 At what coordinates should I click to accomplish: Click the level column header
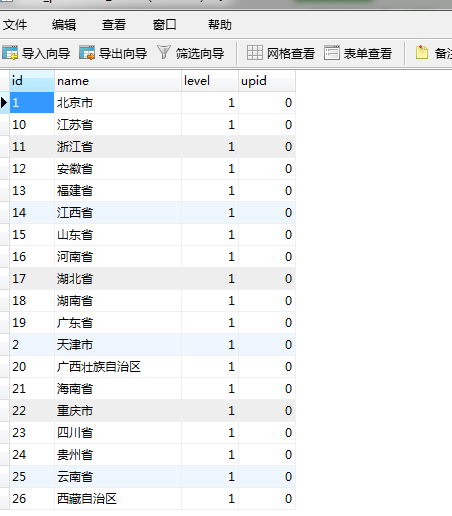pos(210,81)
